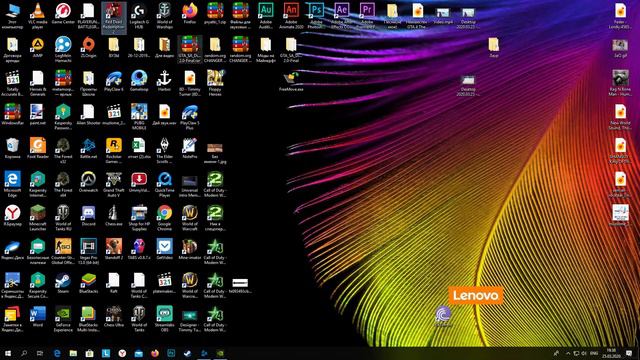Open Windows Start menu
Viewport: 640px width, 360px height.
click(x=8, y=353)
